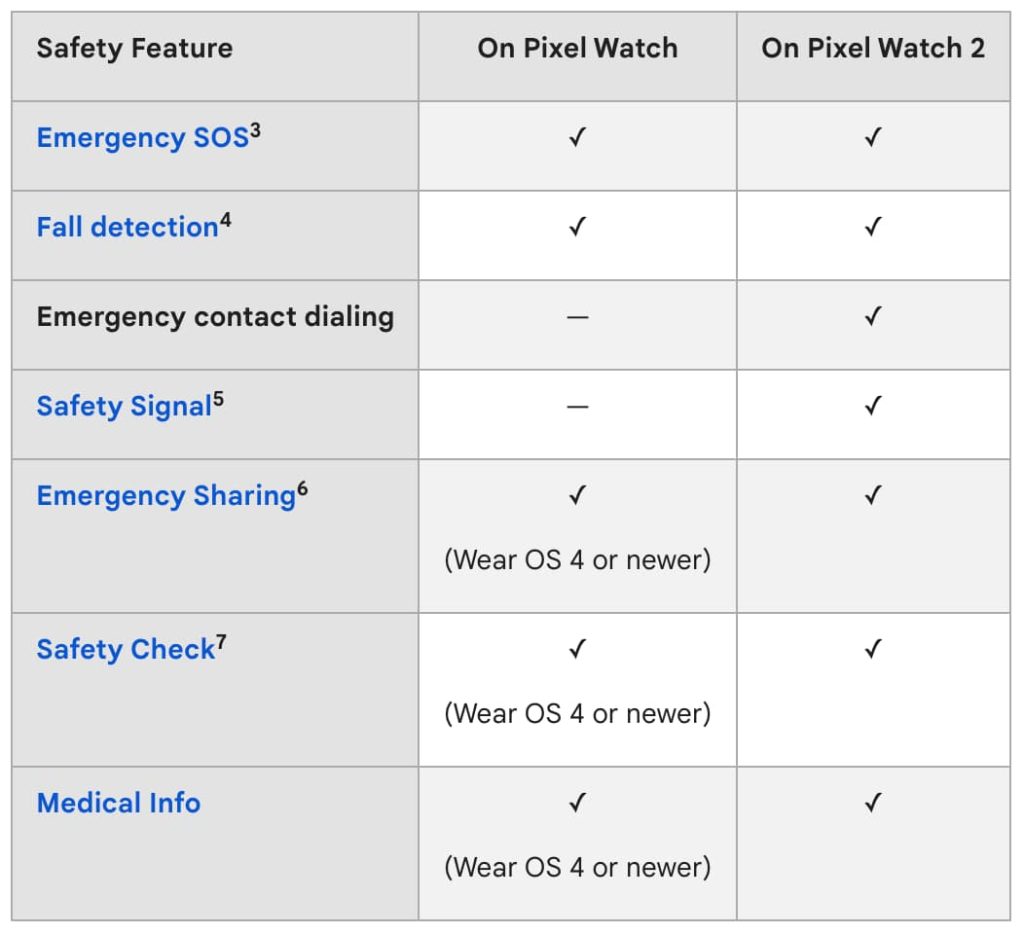Click Safety Signal checkmark under Pixel Watch 2
The height and width of the screenshot is (934, 1024).
[x=873, y=405]
